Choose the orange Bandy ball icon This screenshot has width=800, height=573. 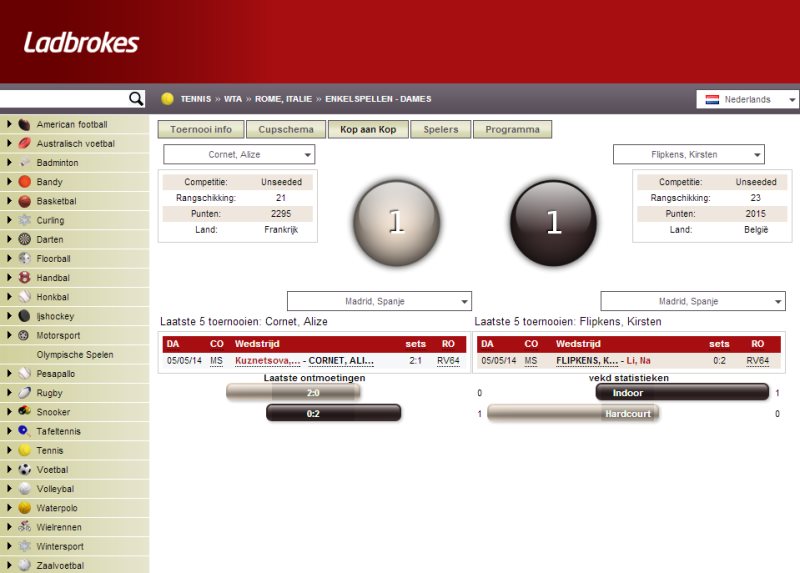24,182
